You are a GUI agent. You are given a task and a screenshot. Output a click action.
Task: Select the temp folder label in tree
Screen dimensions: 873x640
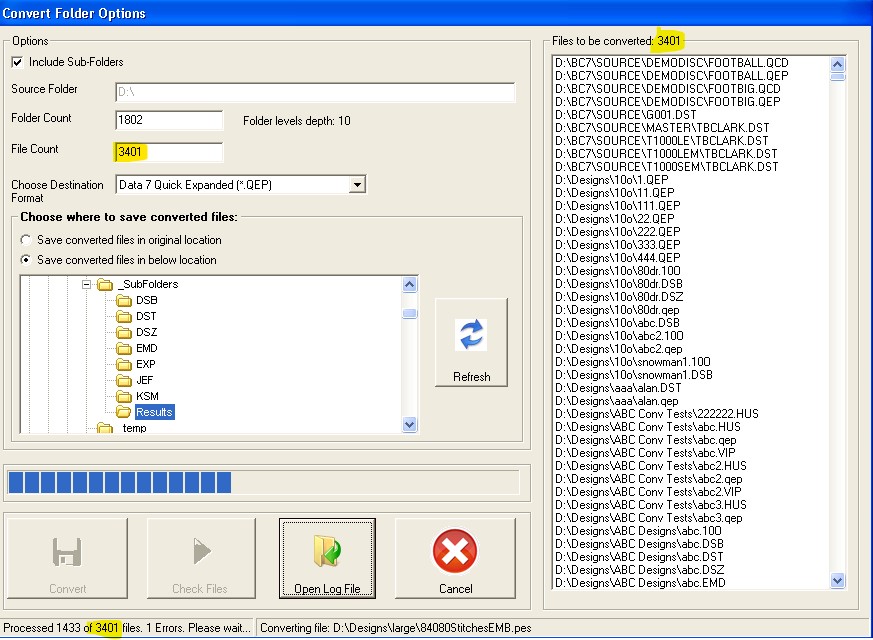(135, 428)
